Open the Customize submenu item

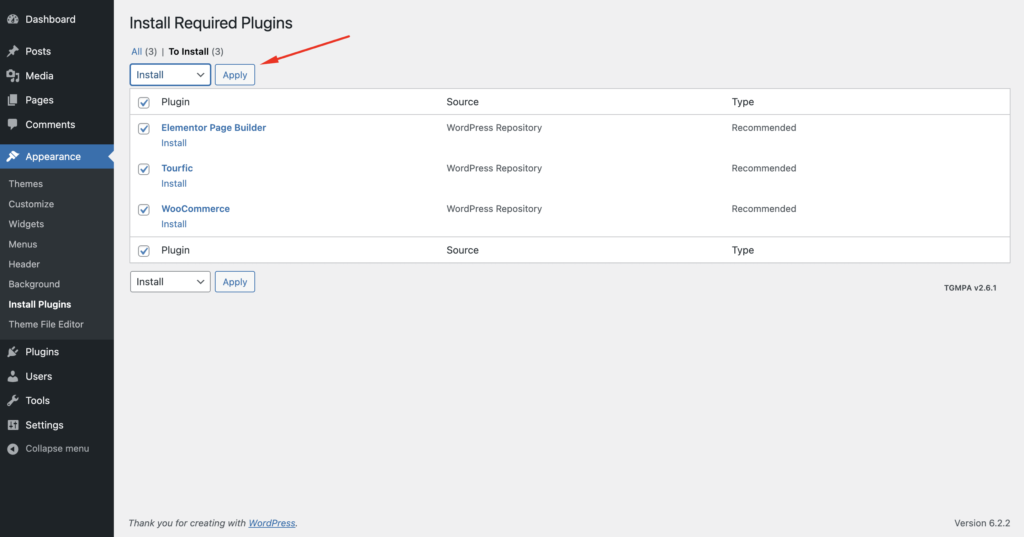[31, 204]
